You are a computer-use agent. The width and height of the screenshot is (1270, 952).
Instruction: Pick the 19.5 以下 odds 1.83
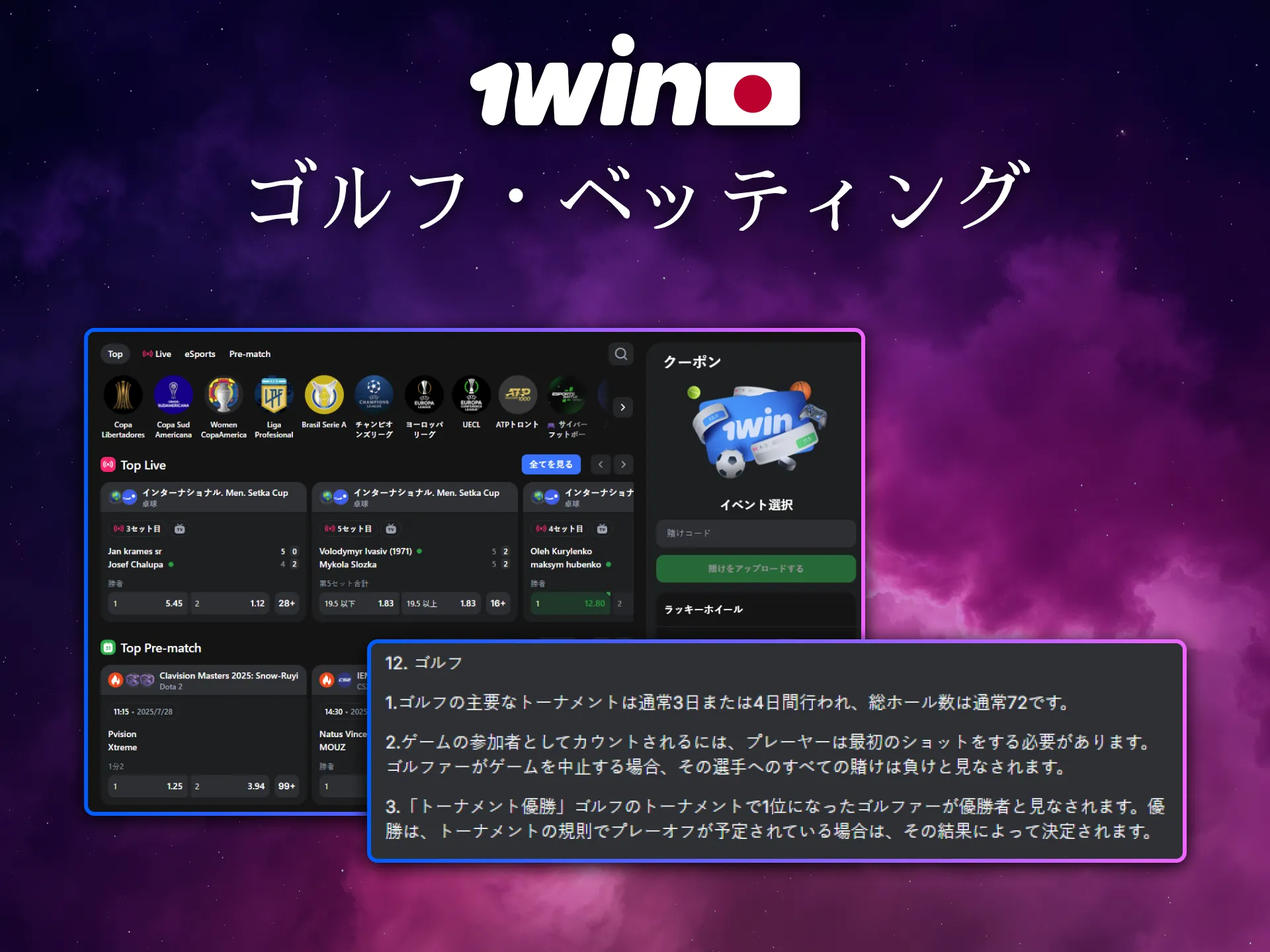point(359,604)
